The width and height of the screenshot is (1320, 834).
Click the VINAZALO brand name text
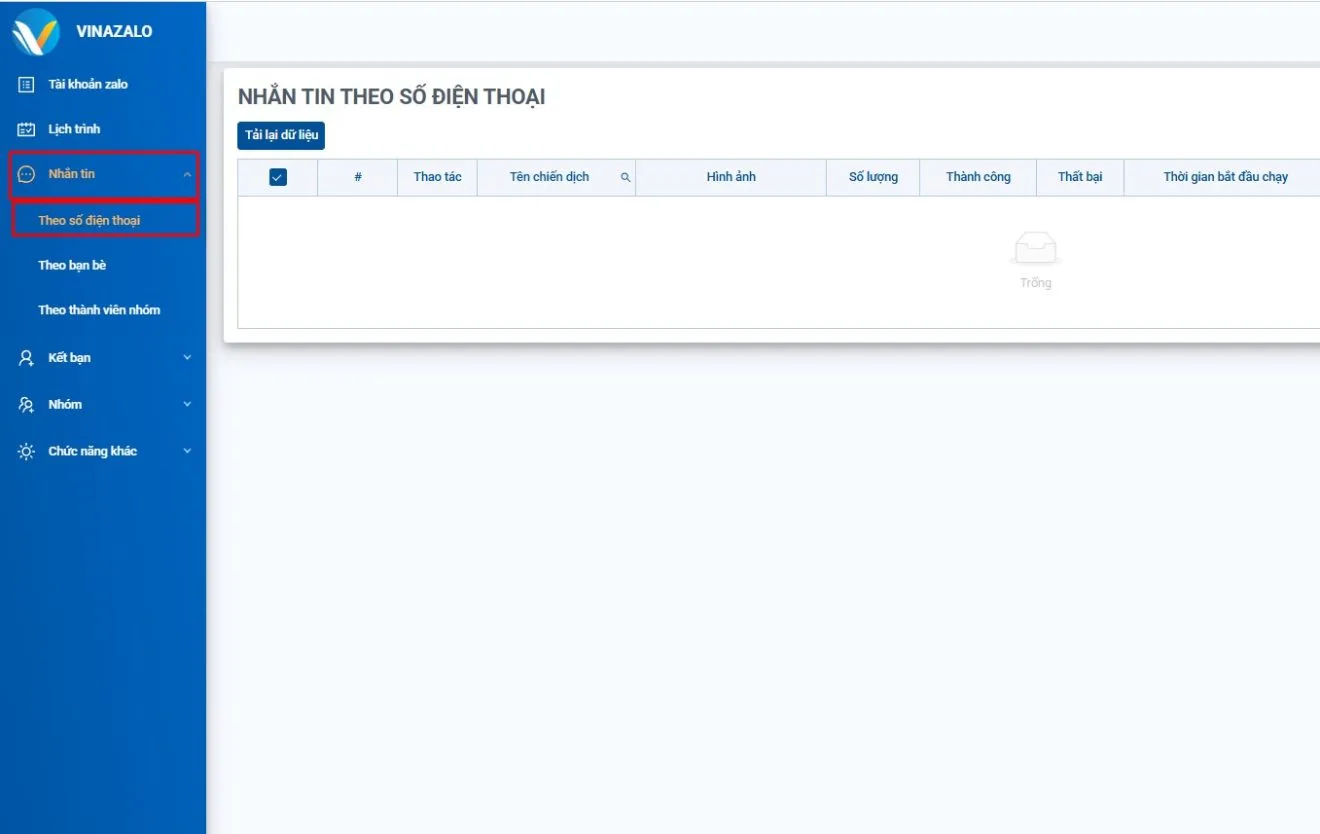tap(114, 32)
